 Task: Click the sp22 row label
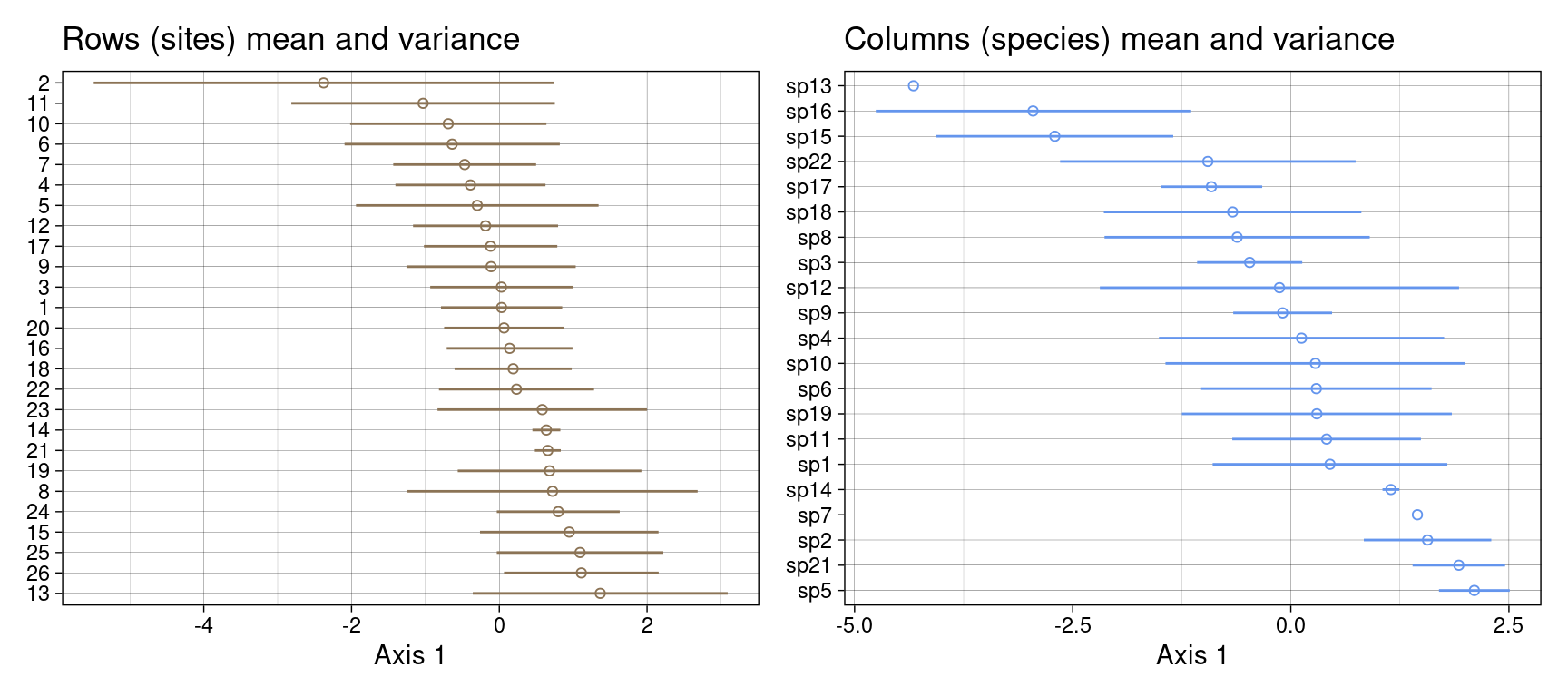click(x=808, y=162)
